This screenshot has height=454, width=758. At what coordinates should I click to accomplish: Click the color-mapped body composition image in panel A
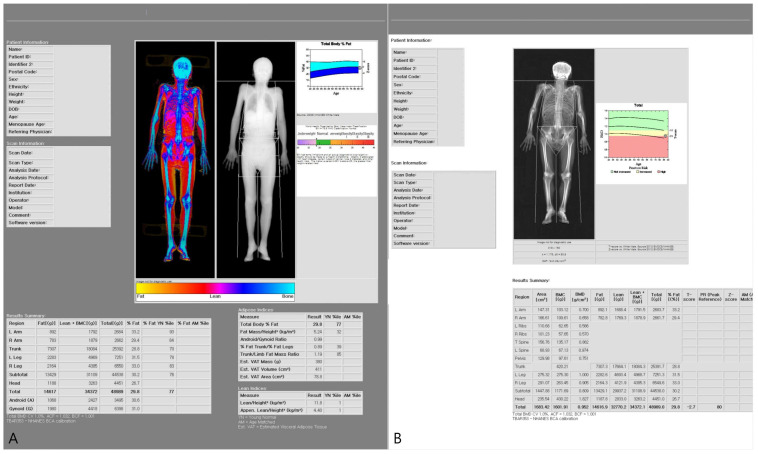[x=175, y=160]
